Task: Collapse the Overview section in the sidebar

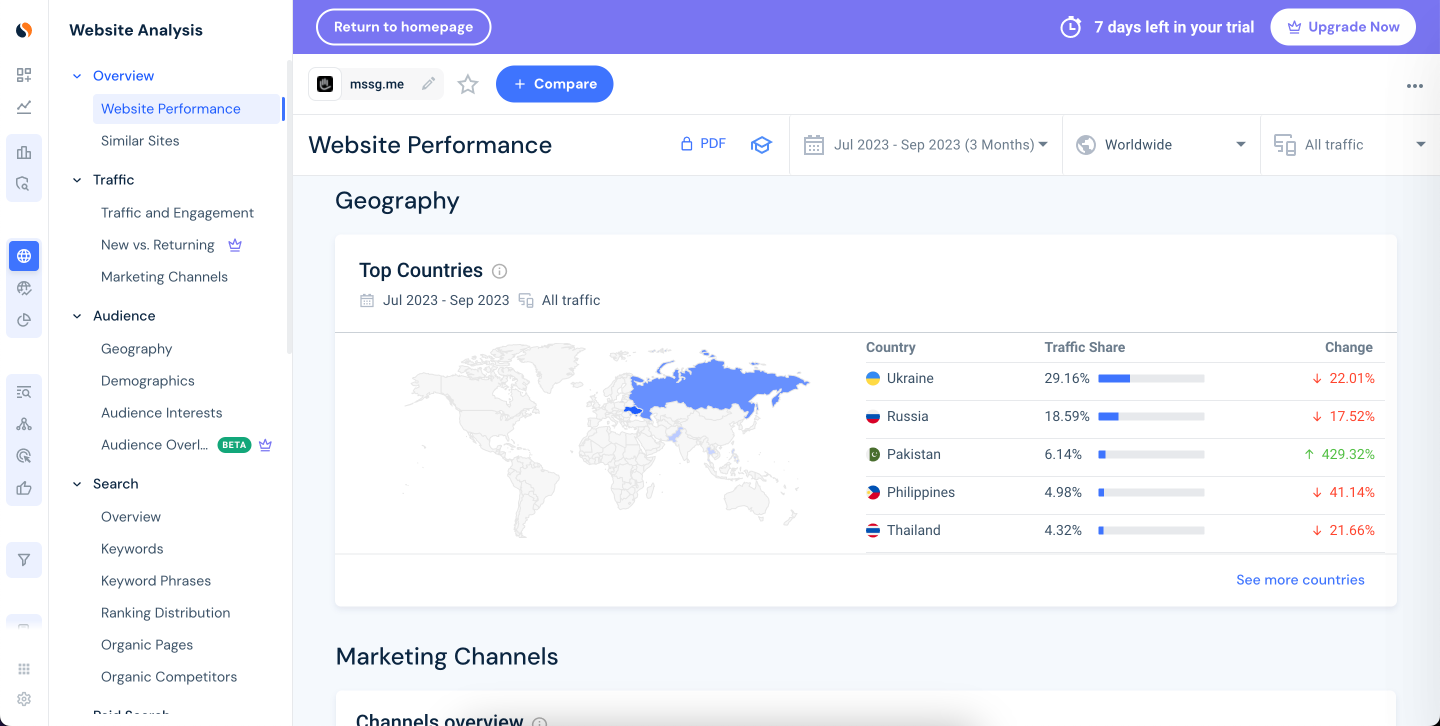Action: [77, 76]
